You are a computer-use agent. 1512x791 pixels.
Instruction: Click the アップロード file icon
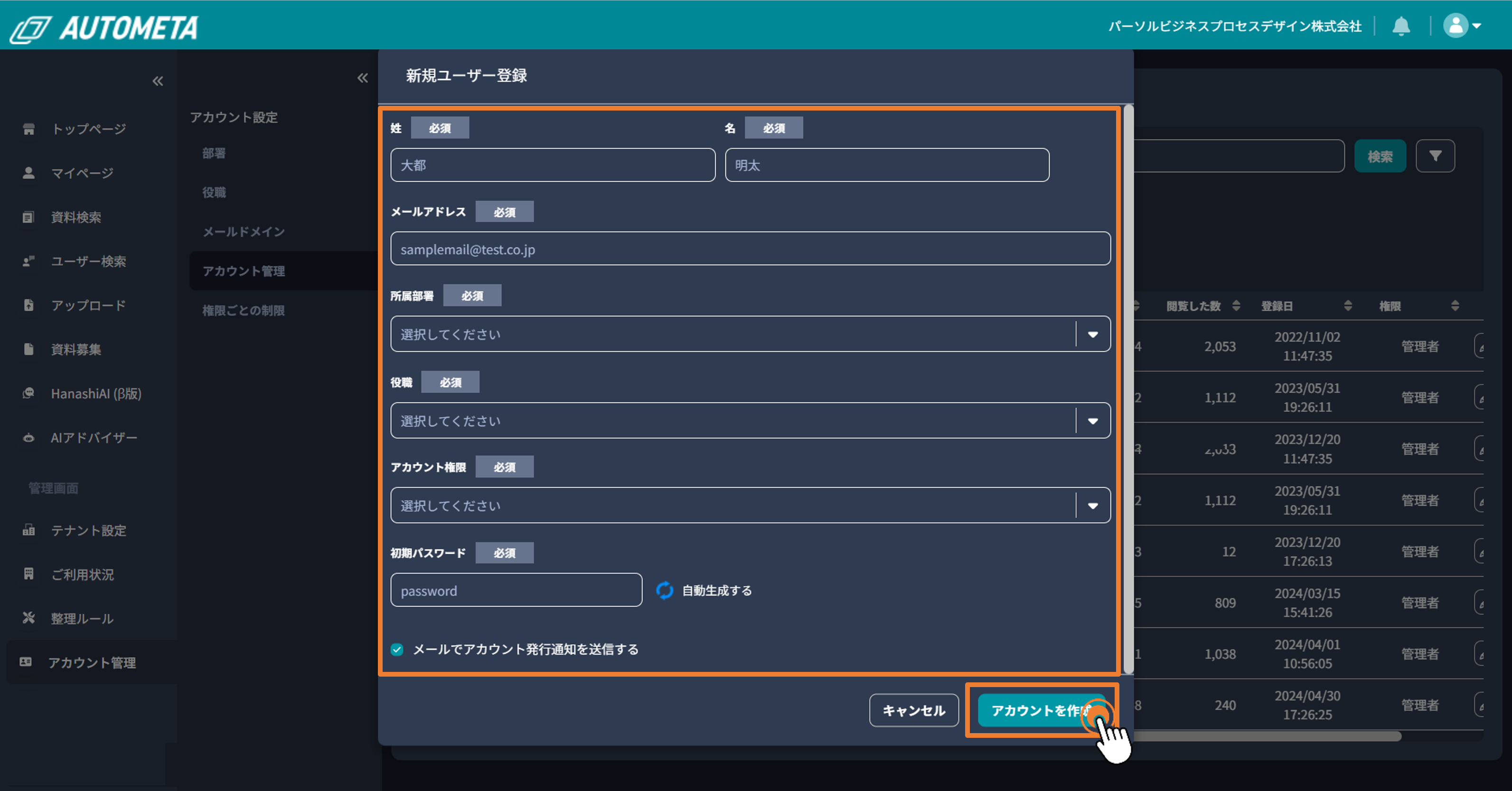click(x=28, y=305)
